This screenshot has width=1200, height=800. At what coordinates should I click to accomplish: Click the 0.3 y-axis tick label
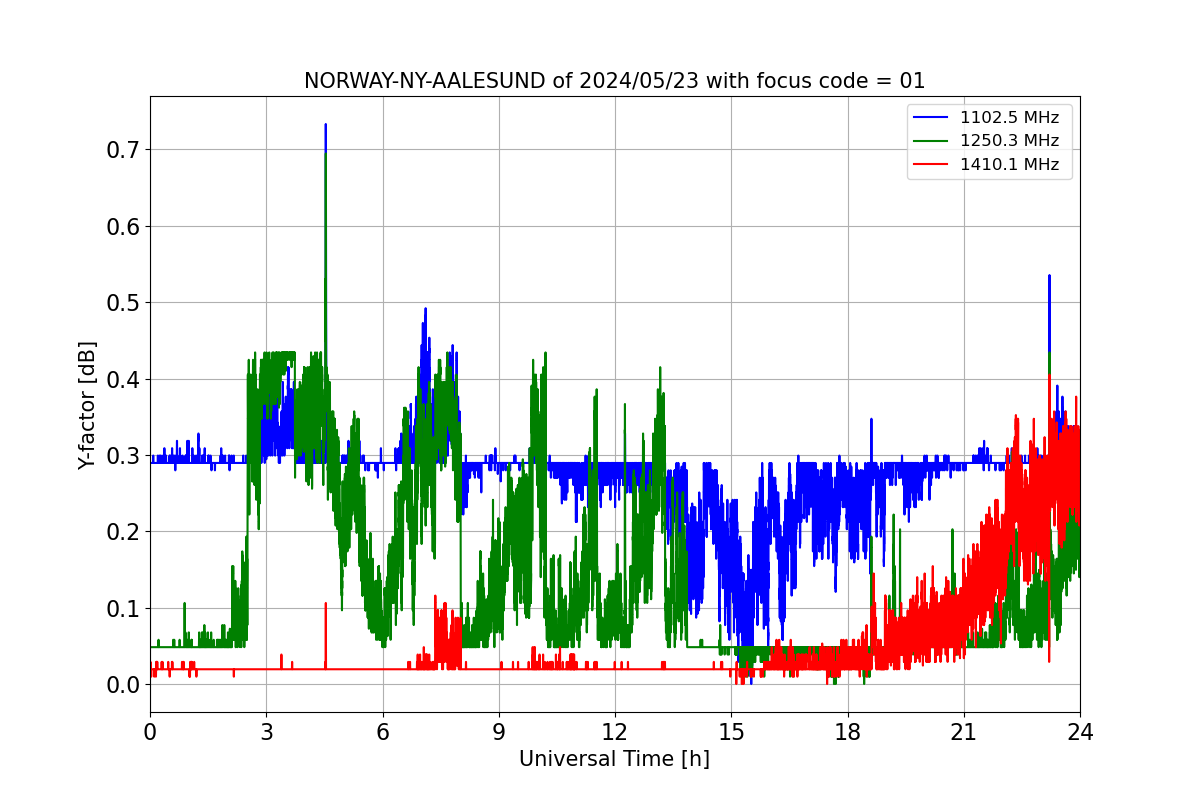[122, 456]
